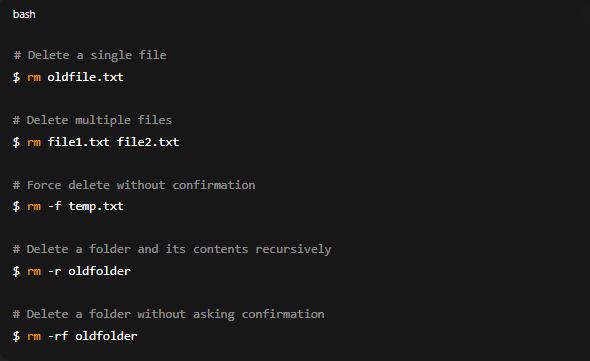Viewport: 590px width, 361px height.
Task: Click the '# Delete a single file' comment
Action: (x=90, y=55)
